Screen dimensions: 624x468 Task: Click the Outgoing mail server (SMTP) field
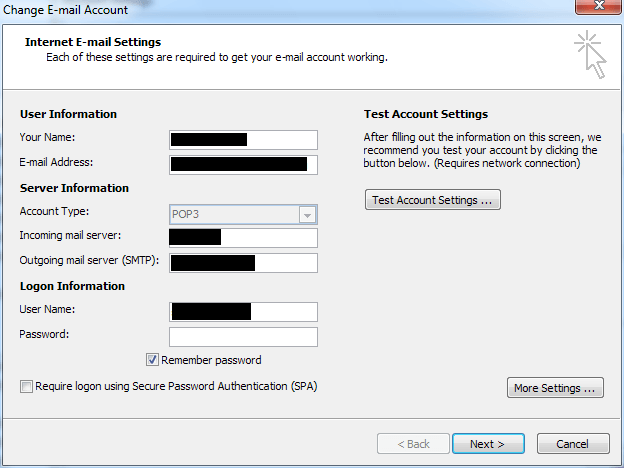point(243,262)
